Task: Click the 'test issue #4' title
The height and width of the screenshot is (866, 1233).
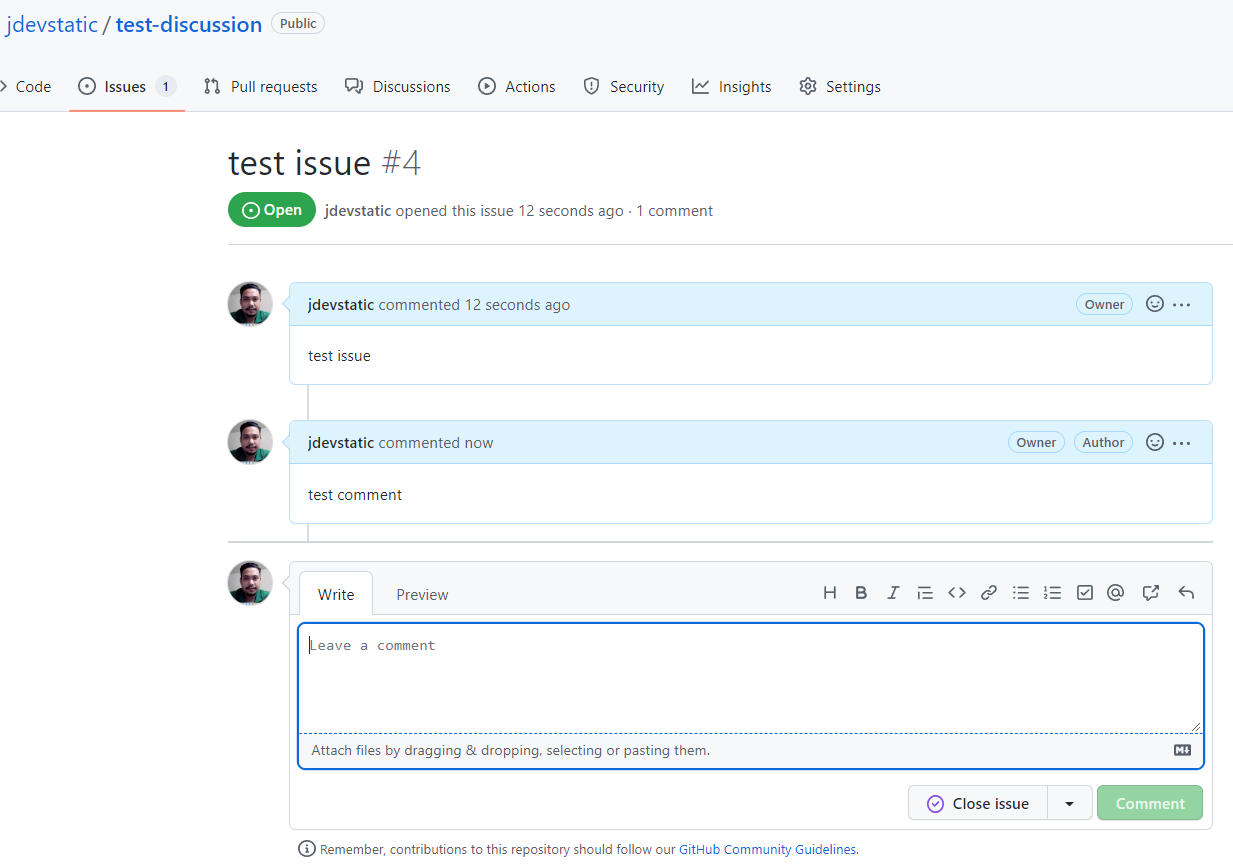Action: pos(324,163)
